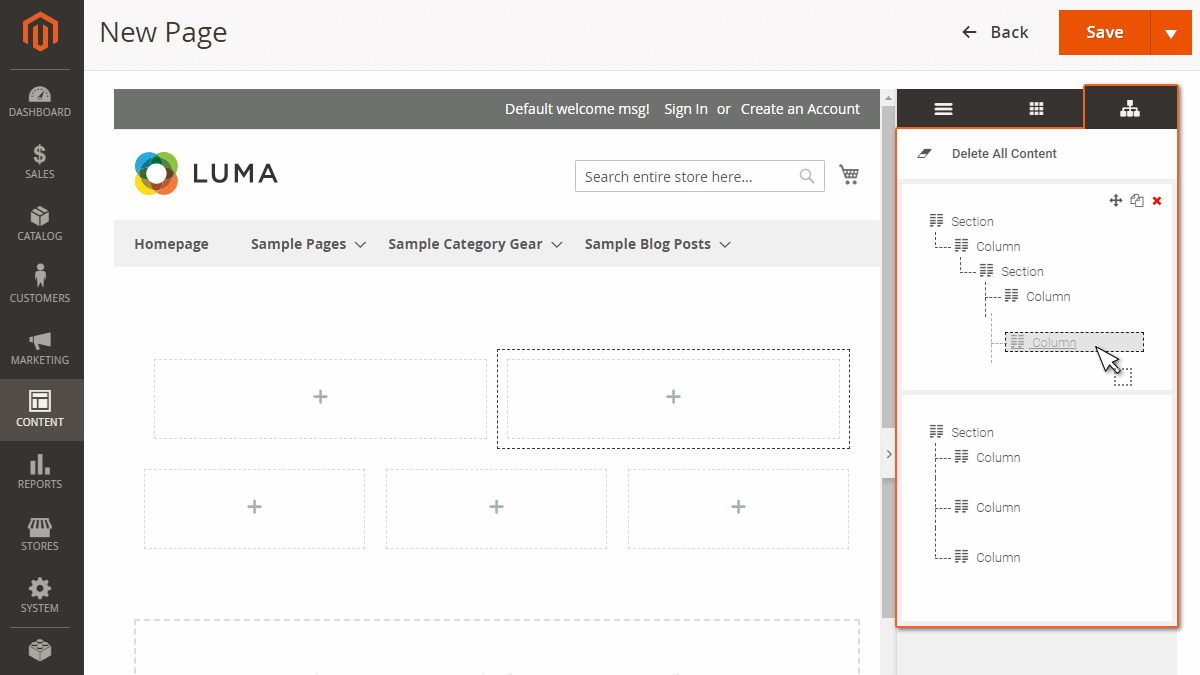Click the plus in the left two-column-row placeholder
Viewport: 1200px width, 675px height.
click(320, 397)
